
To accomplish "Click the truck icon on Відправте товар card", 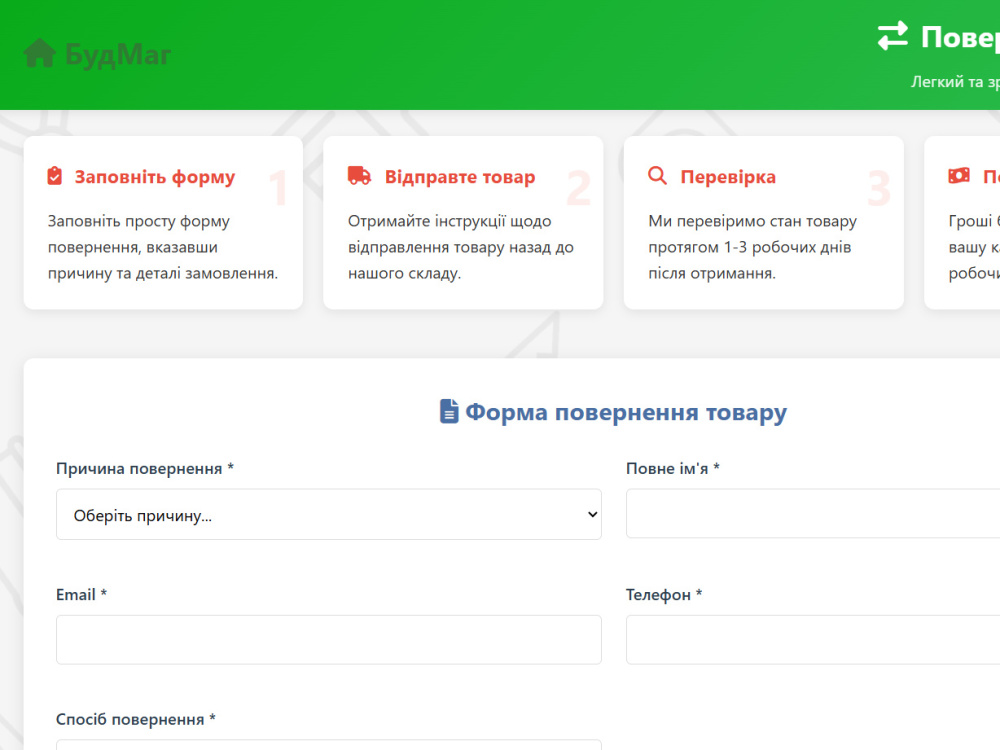I will (359, 175).
